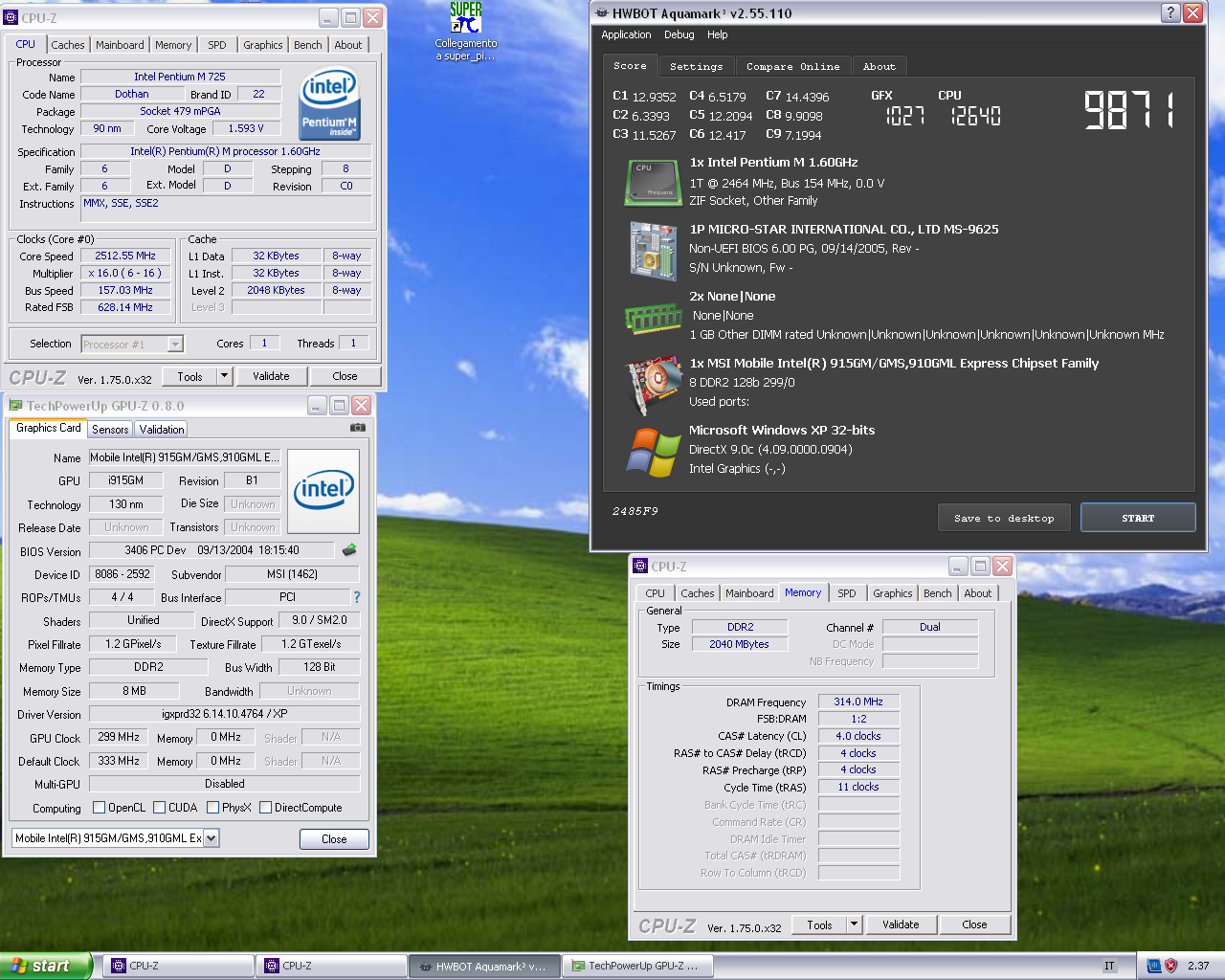The image size is (1225, 980).
Task: Switch to Mainboard tab in top CPU-Z window
Action: 120,45
